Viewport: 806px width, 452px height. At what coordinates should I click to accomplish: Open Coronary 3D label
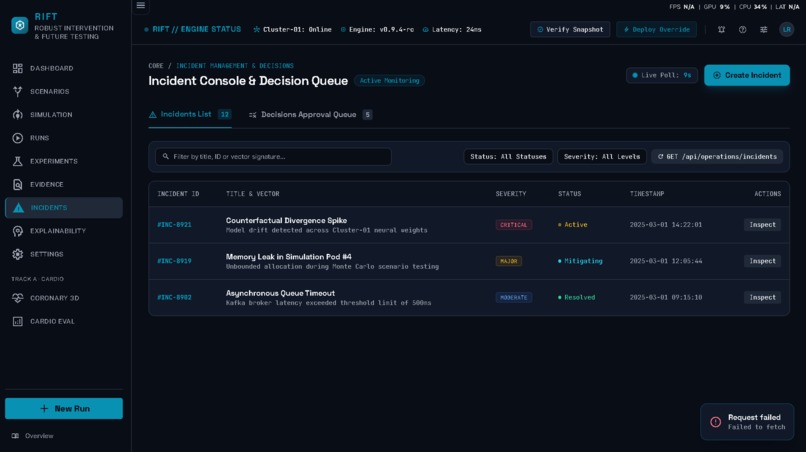click(x=54, y=298)
